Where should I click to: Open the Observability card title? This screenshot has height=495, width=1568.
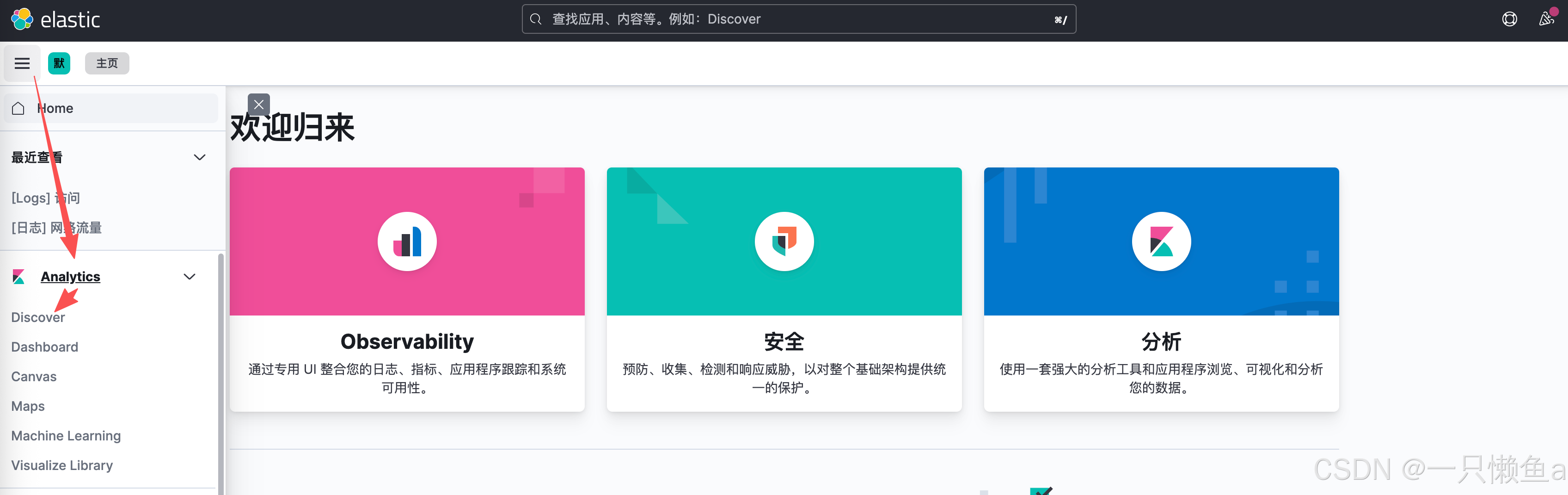[x=407, y=341]
